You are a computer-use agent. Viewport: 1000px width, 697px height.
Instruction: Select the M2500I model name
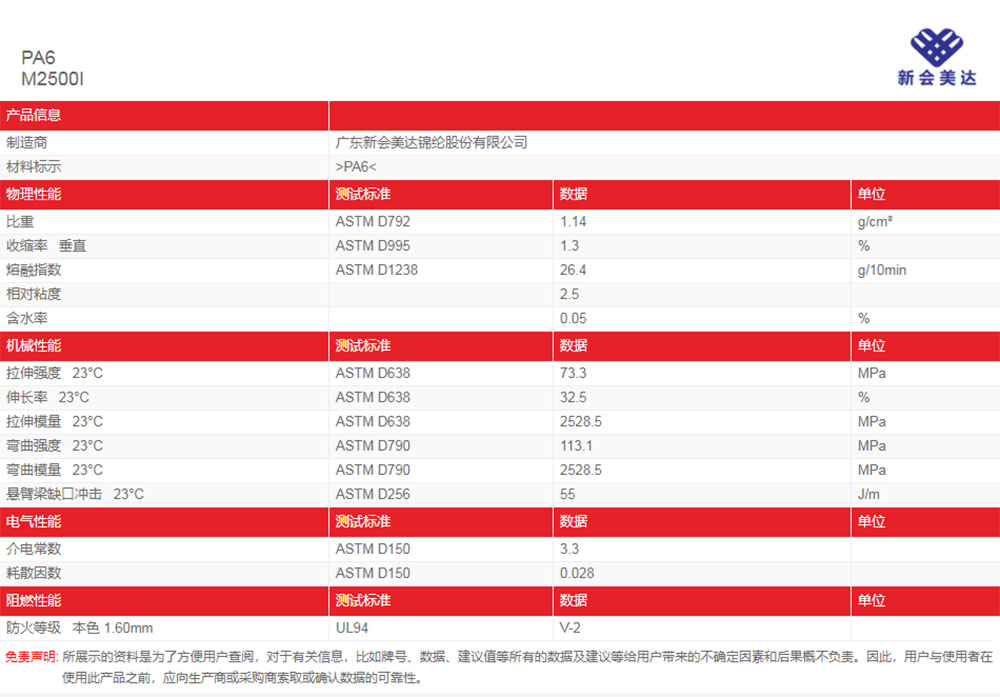pos(52,79)
